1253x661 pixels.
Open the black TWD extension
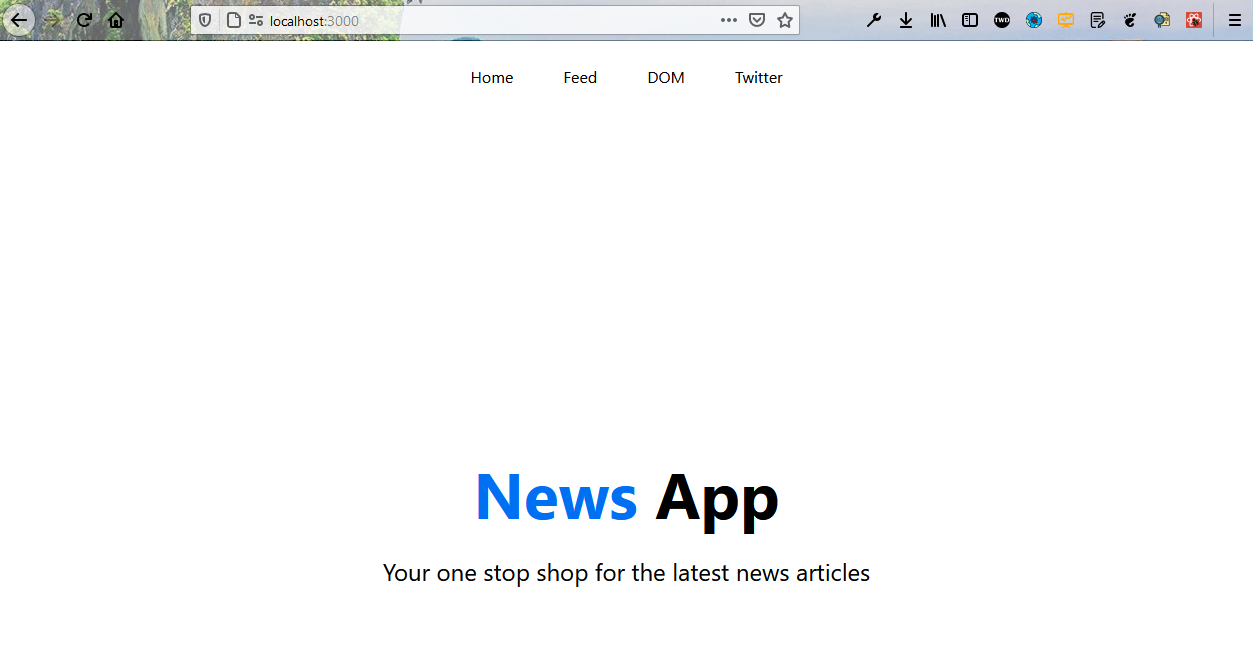pos(1002,20)
